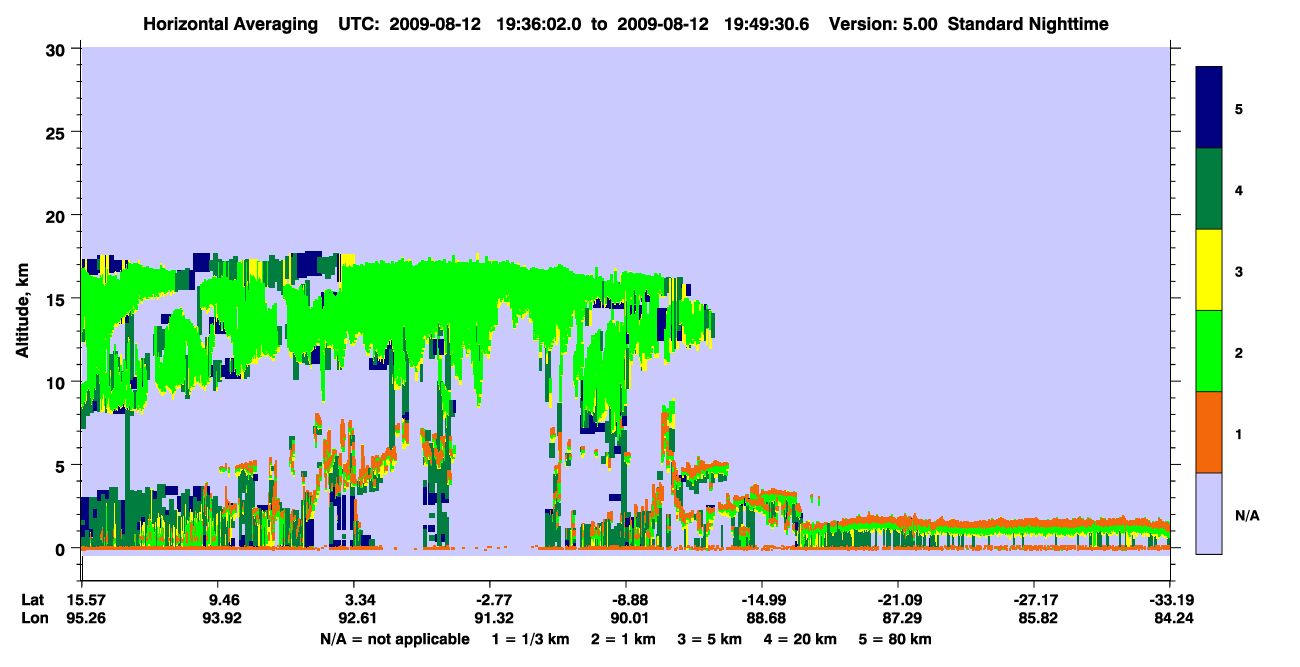This screenshot has width=1300, height=667.
Task: Click latitude value 9.46
Action: click(x=217, y=600)
